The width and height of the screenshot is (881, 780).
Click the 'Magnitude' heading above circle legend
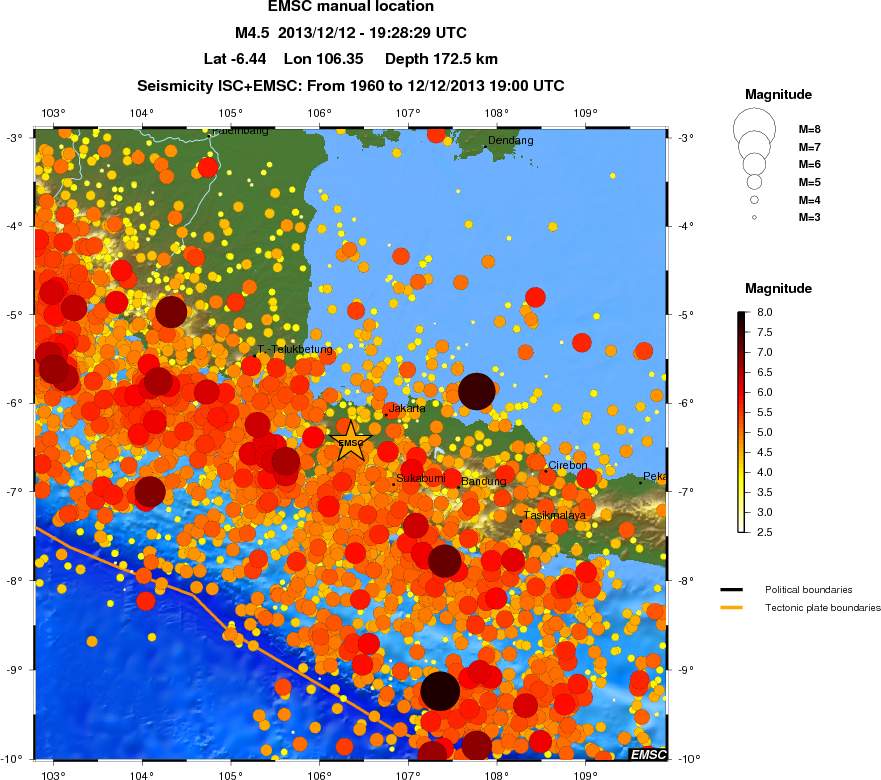[x=778, y=94]
